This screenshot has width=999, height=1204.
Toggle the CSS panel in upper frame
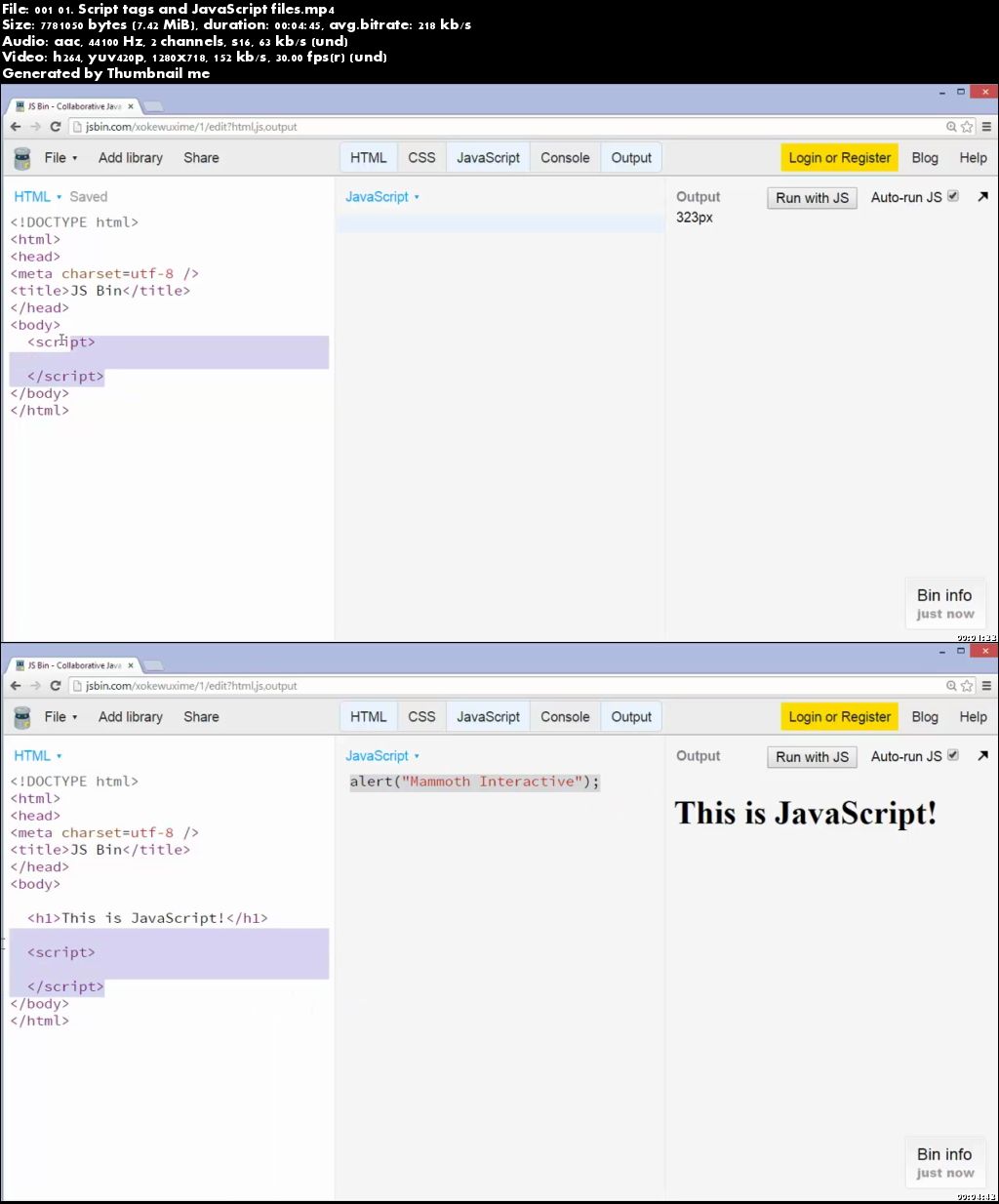coord(421,158)
